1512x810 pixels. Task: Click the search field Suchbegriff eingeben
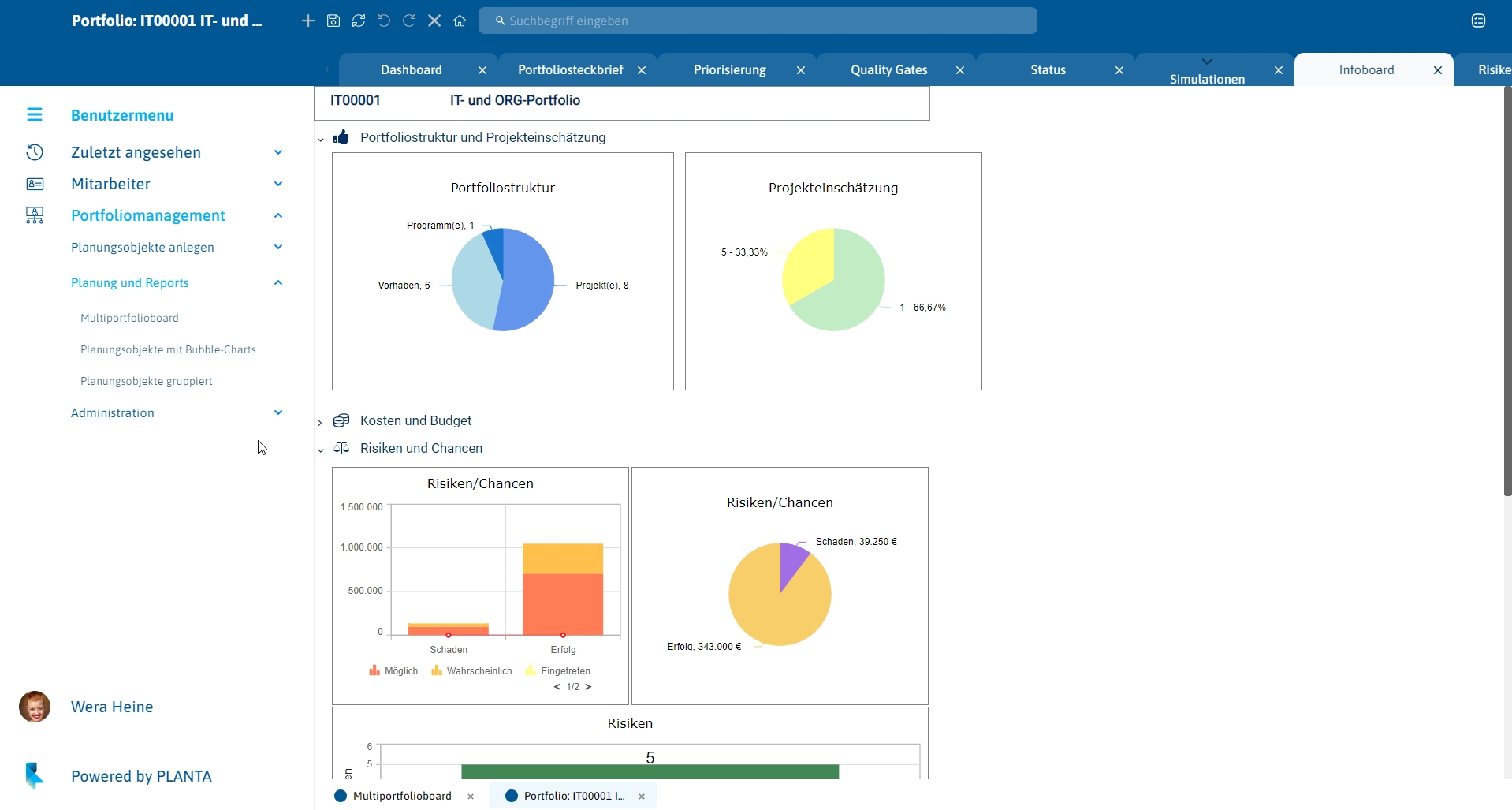click(x=758, y=21)
